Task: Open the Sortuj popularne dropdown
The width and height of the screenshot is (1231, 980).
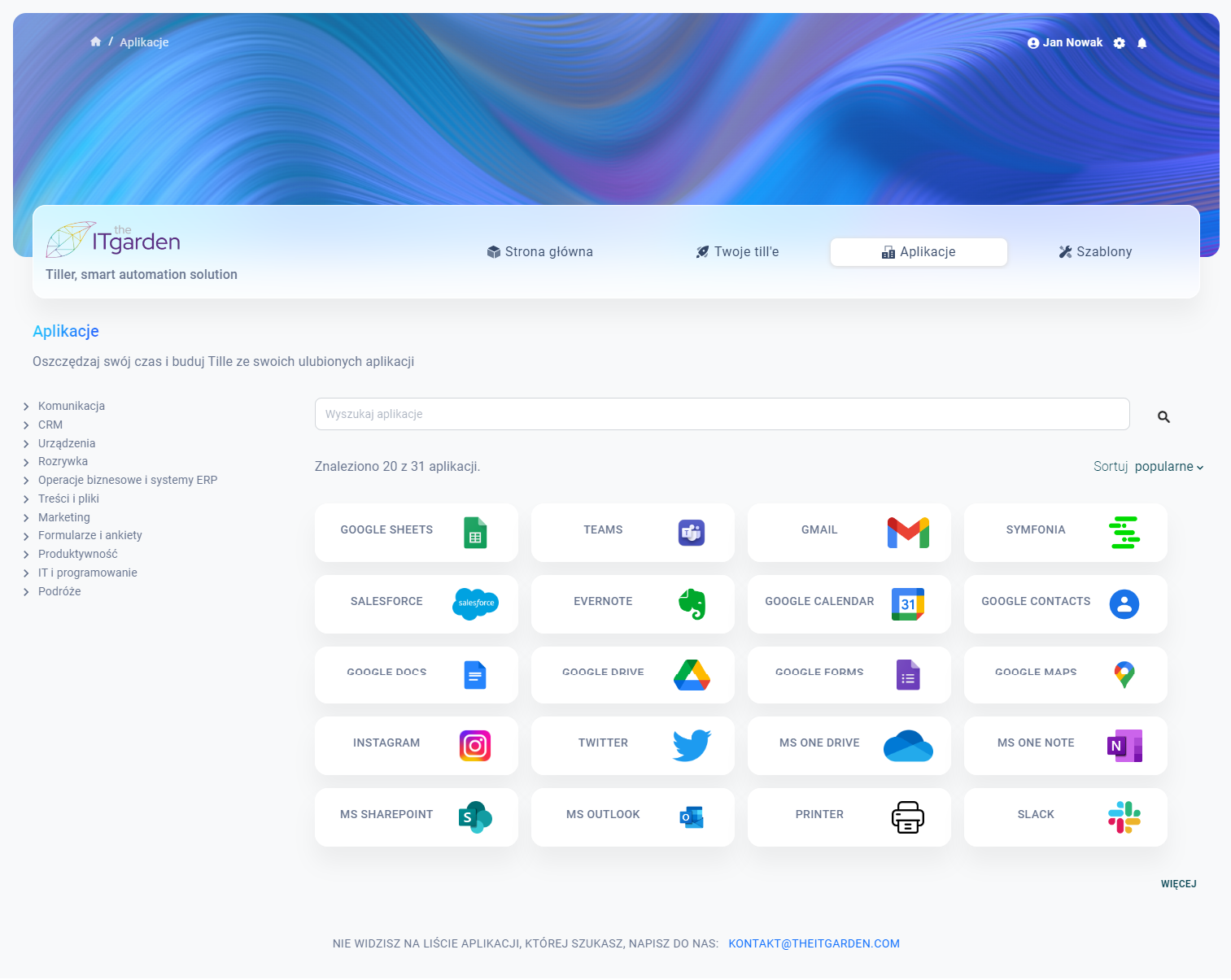Action: [1168, 467]
